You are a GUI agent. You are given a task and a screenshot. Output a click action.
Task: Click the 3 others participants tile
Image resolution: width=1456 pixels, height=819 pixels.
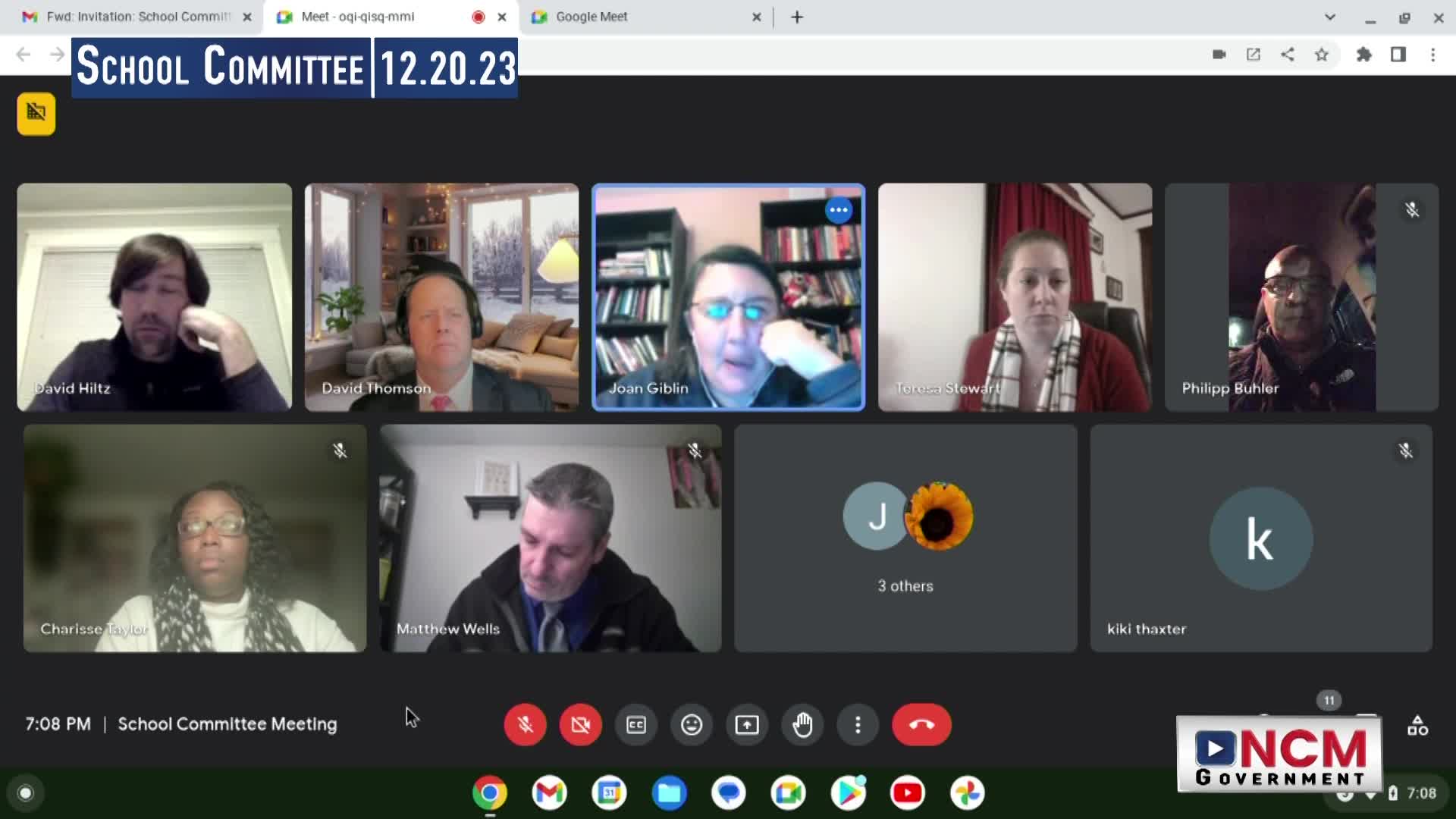pyautogui.click(x=905, y=538)
